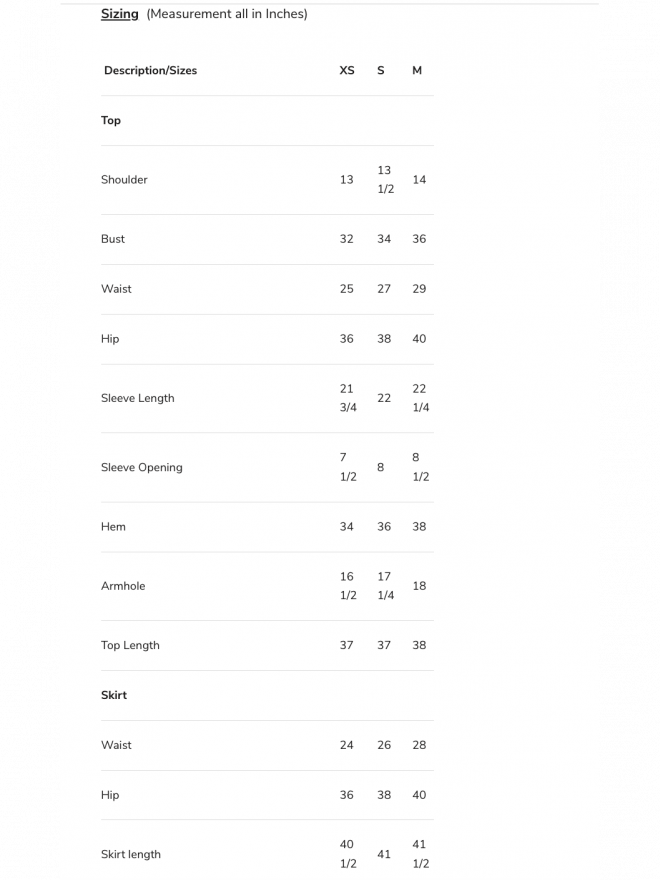Select the S column header
Viewport: 660px width, 880px height.
coord(381,71)
